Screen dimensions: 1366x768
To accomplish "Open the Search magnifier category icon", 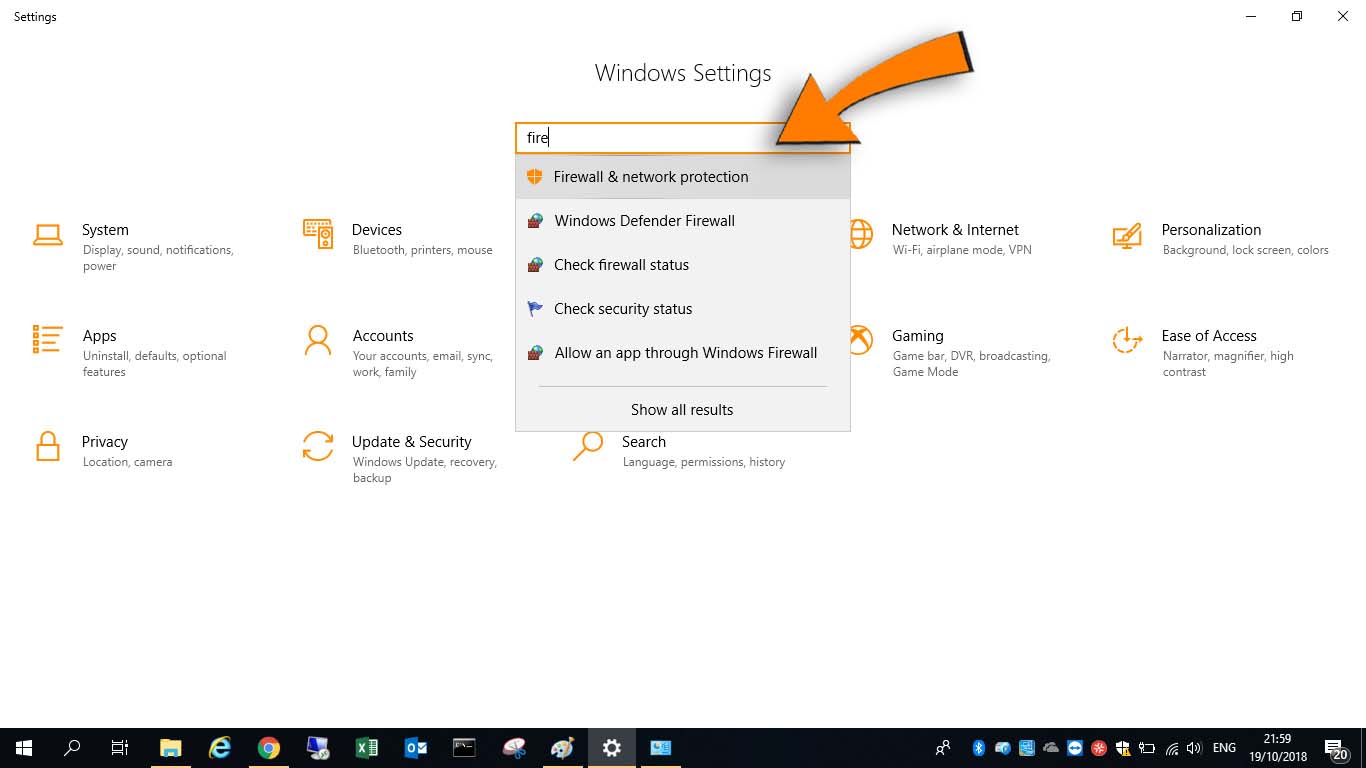I will (588, 446).
